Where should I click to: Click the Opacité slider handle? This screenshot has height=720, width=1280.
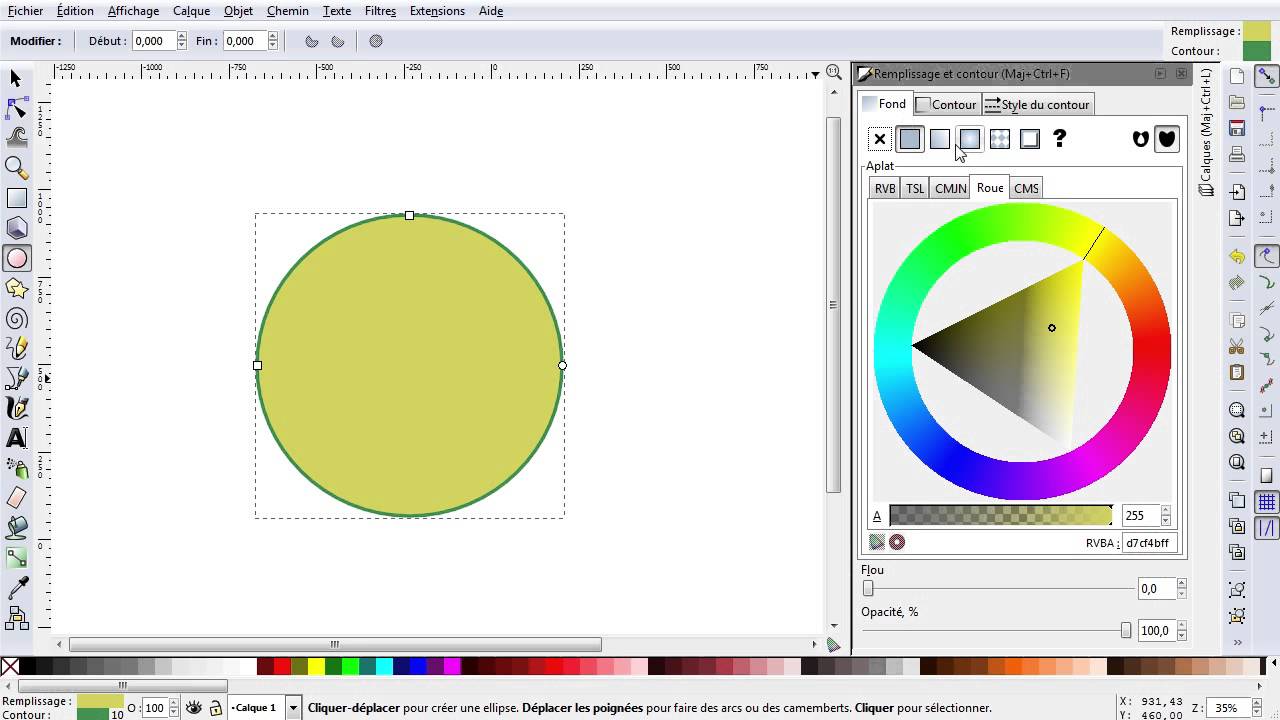point(1126,630)
